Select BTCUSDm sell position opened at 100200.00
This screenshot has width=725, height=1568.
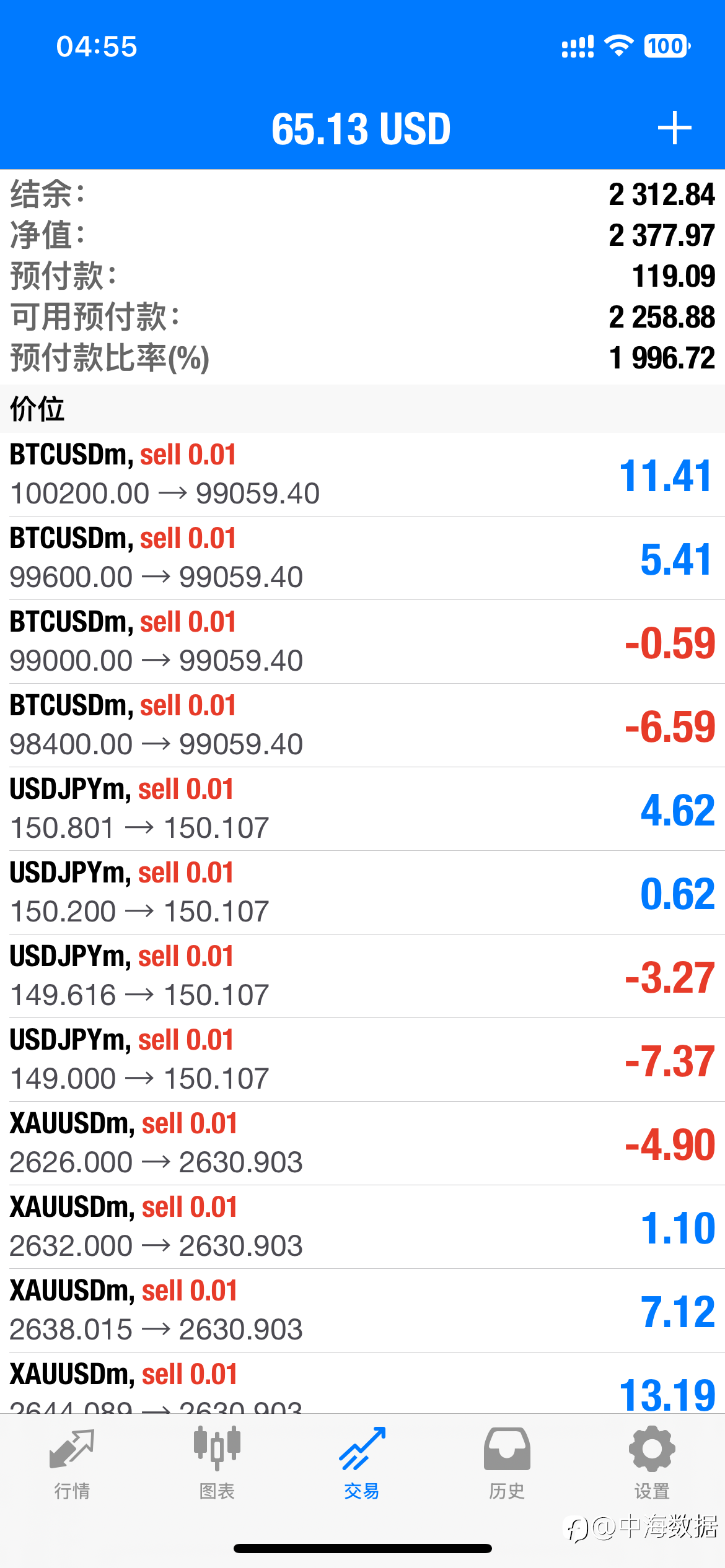pos(362,474)
